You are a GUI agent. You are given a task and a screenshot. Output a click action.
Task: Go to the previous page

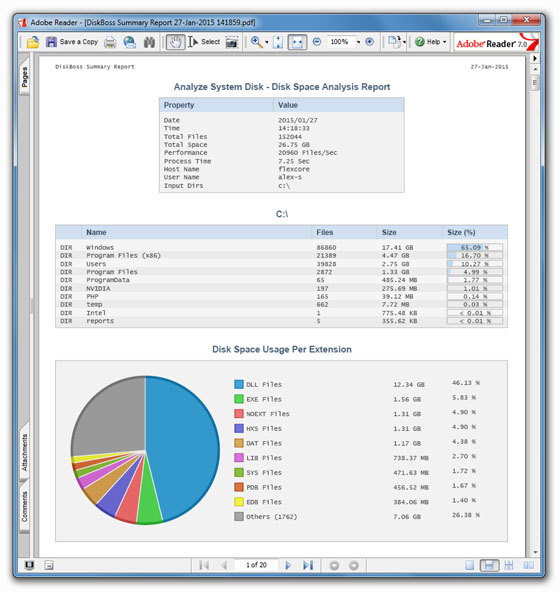[x=224, y=565]
